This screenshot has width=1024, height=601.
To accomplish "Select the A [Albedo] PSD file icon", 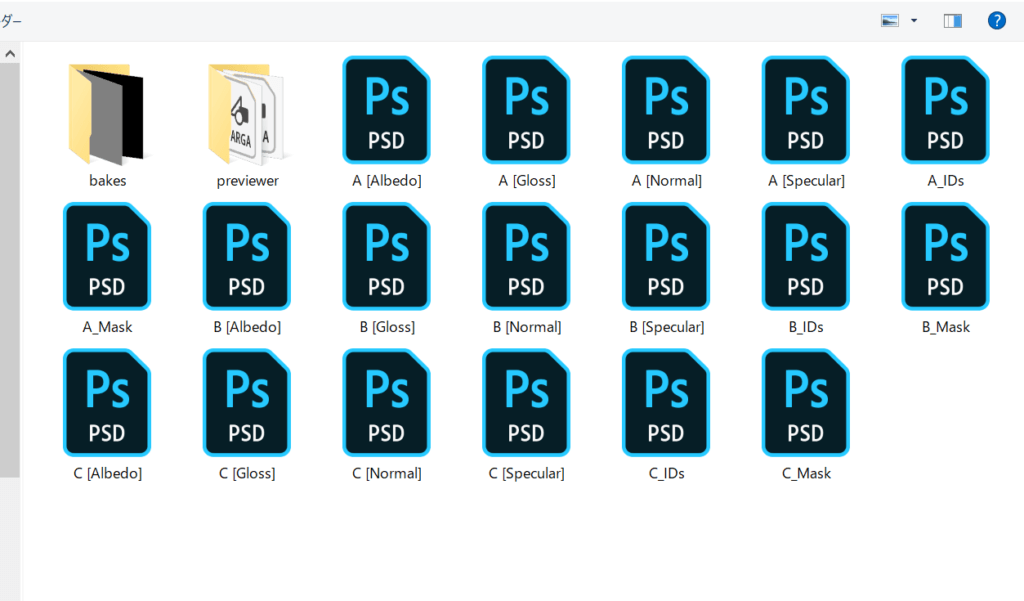I will [x=387, y=110].
